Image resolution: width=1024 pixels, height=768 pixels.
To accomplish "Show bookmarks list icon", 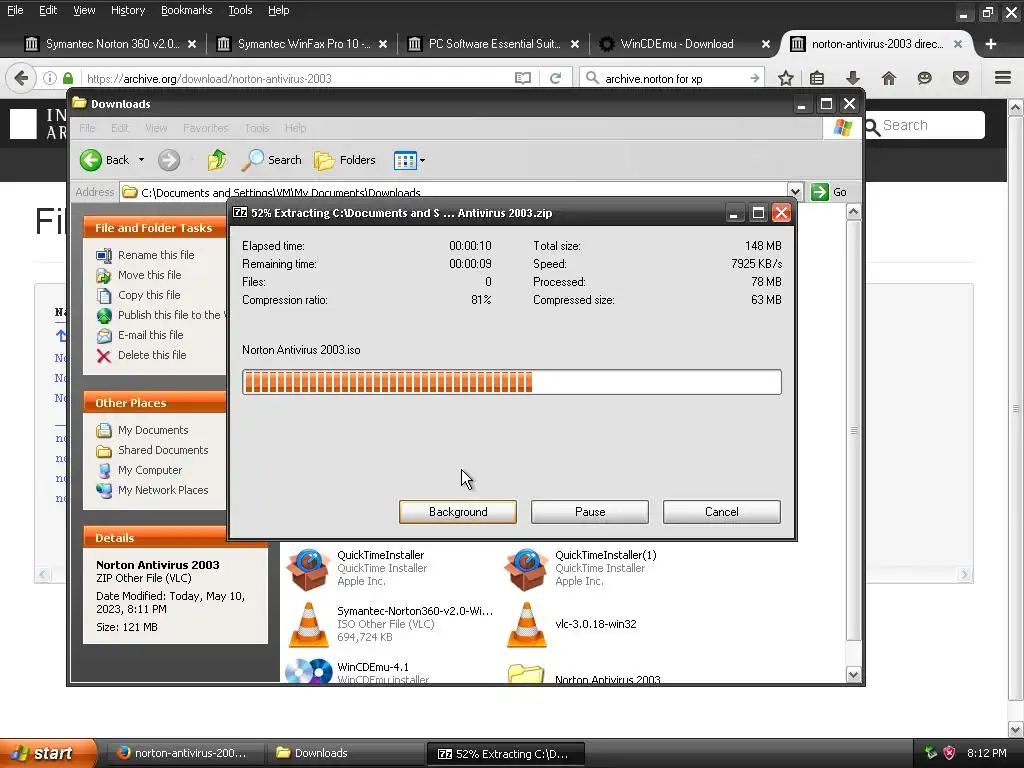I will click(x=817, y=78).
